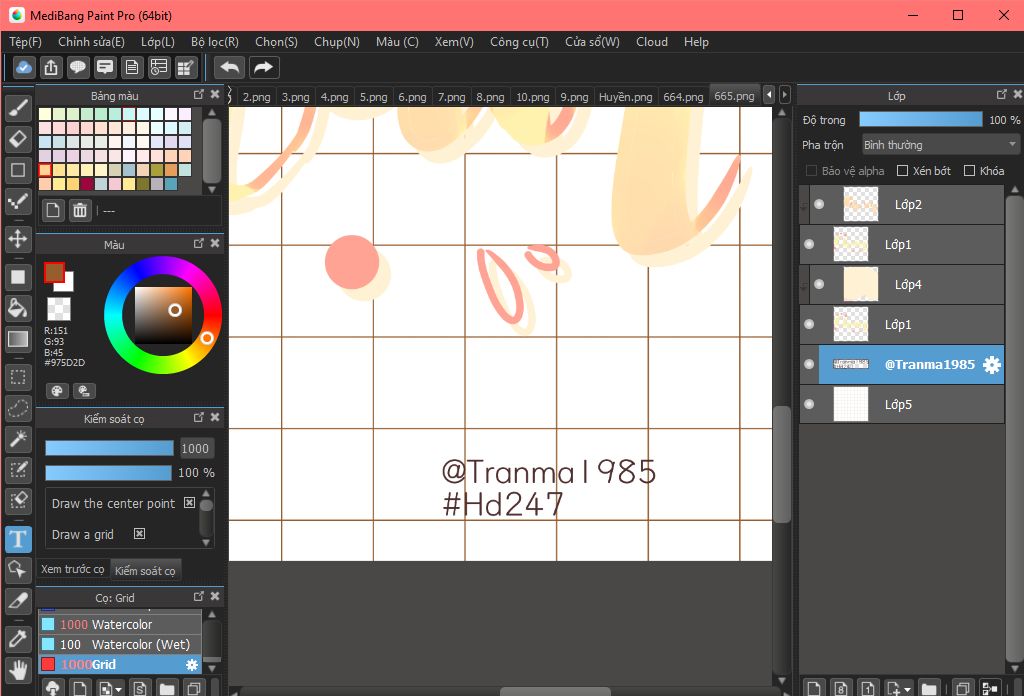This screenshot has height=696, width=1024.
Task: Float the Lớp layer panel
Action: (x=1002, y=95)
